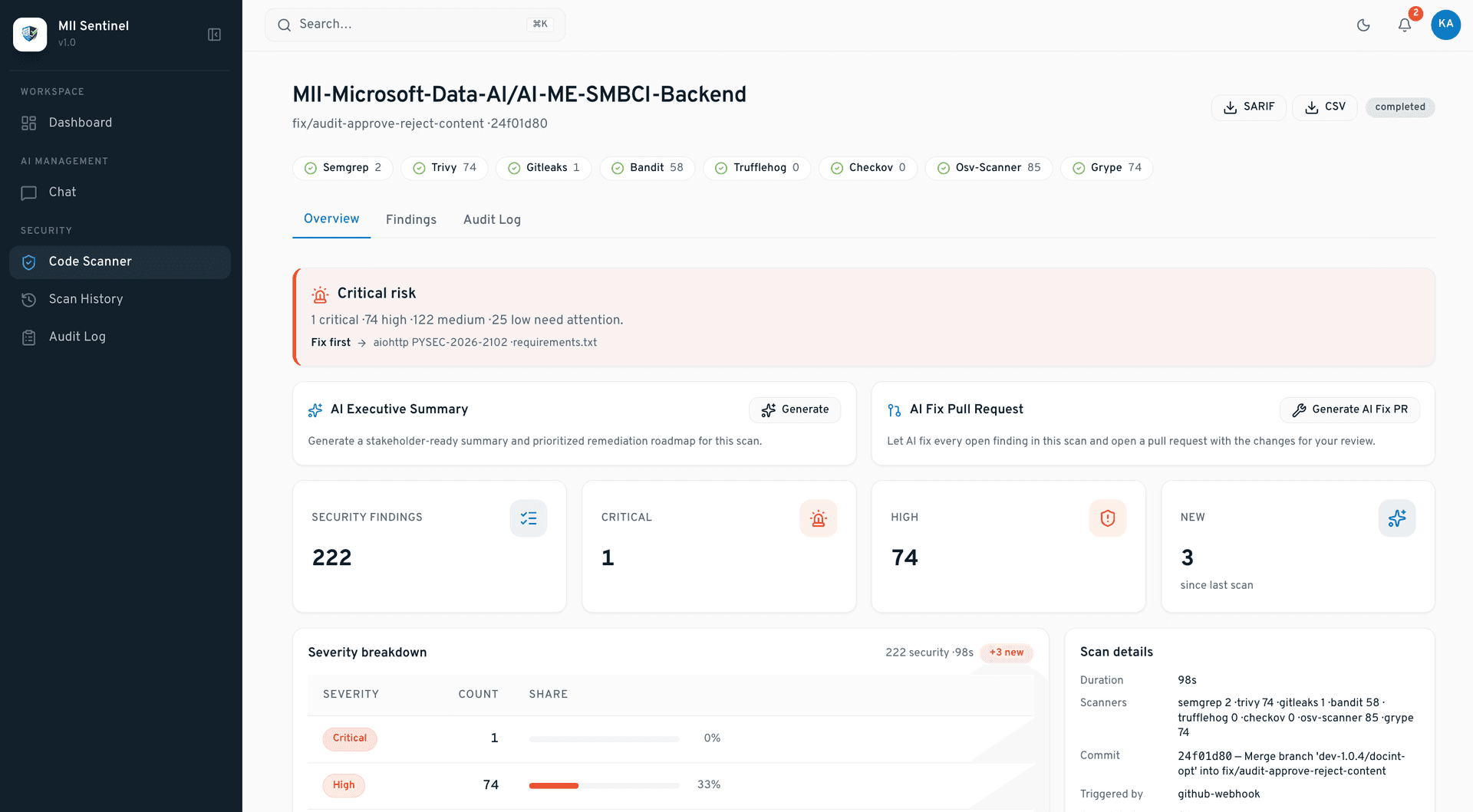Viewport: 1473px width, 812px height.
Task: Click the New card sparkle icon
Action: point(1397,518)
